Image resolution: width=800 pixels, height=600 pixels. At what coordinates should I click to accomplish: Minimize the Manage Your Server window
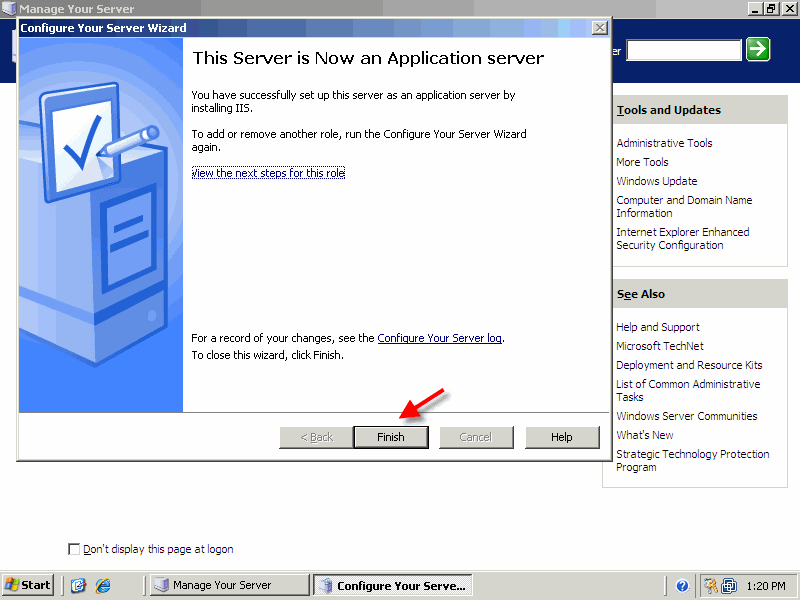755,8
